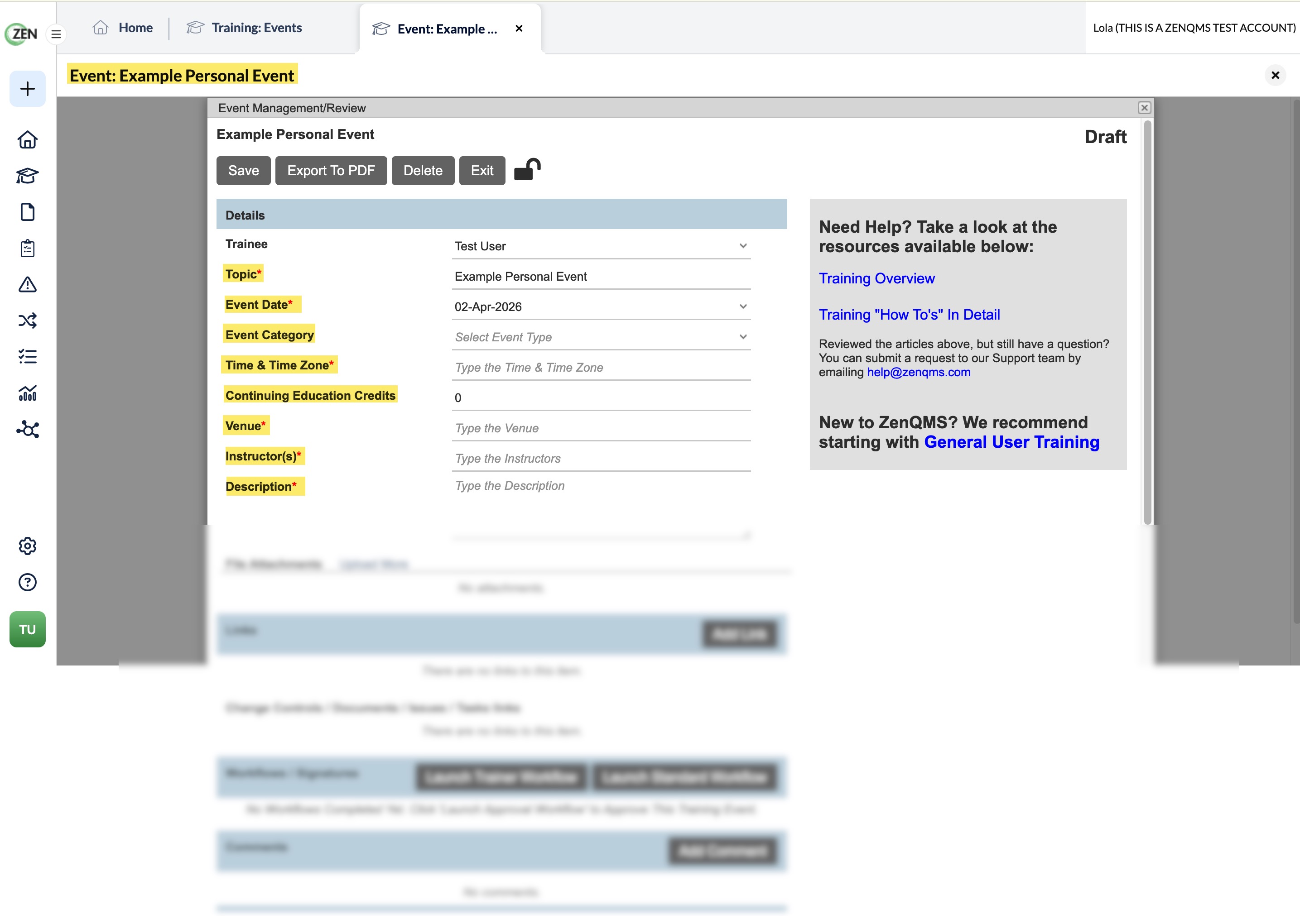Click the TU user avatar
1300x924 pixels.
[x=27, y=629]
